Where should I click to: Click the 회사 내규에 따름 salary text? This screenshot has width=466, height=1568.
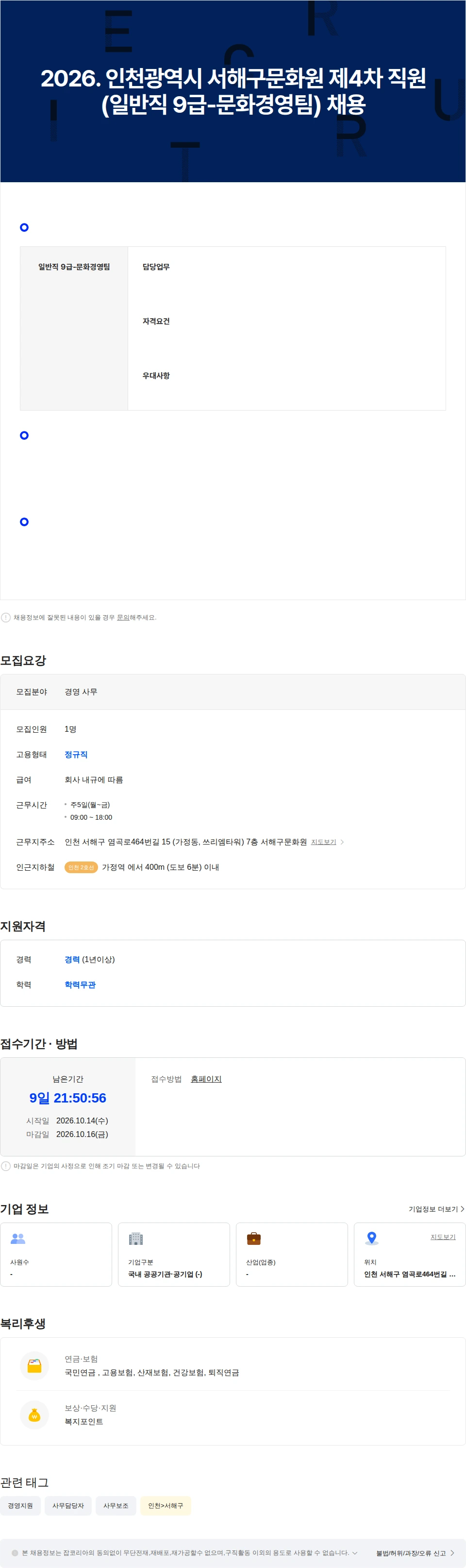click(94, 780)
